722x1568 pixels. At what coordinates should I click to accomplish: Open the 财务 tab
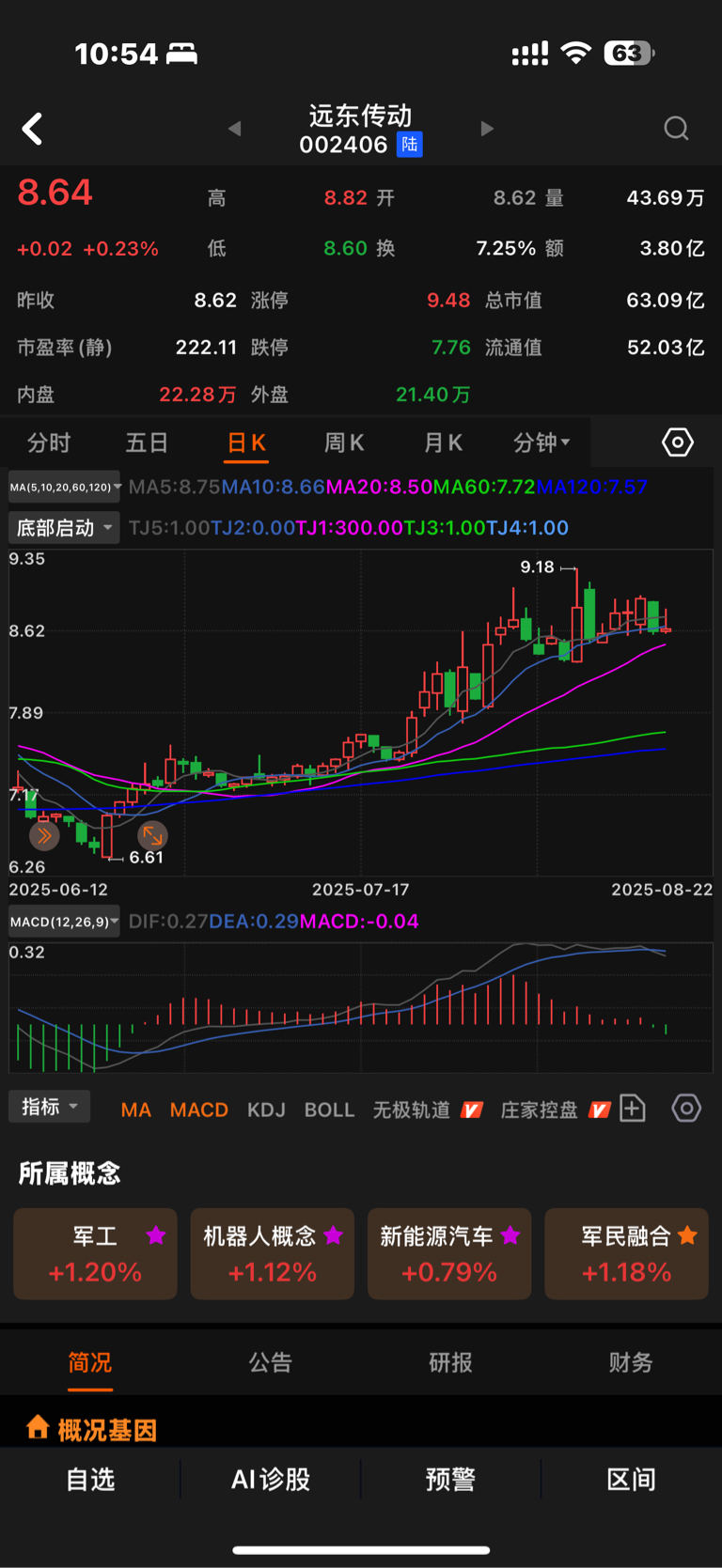point(631,1362)
